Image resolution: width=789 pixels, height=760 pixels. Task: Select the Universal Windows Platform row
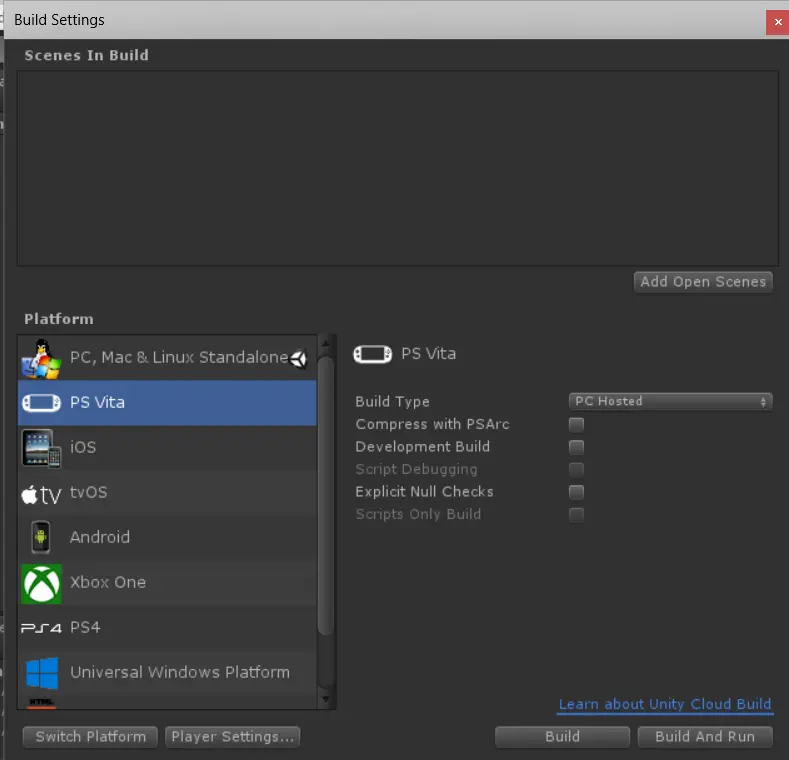(167, 673)
